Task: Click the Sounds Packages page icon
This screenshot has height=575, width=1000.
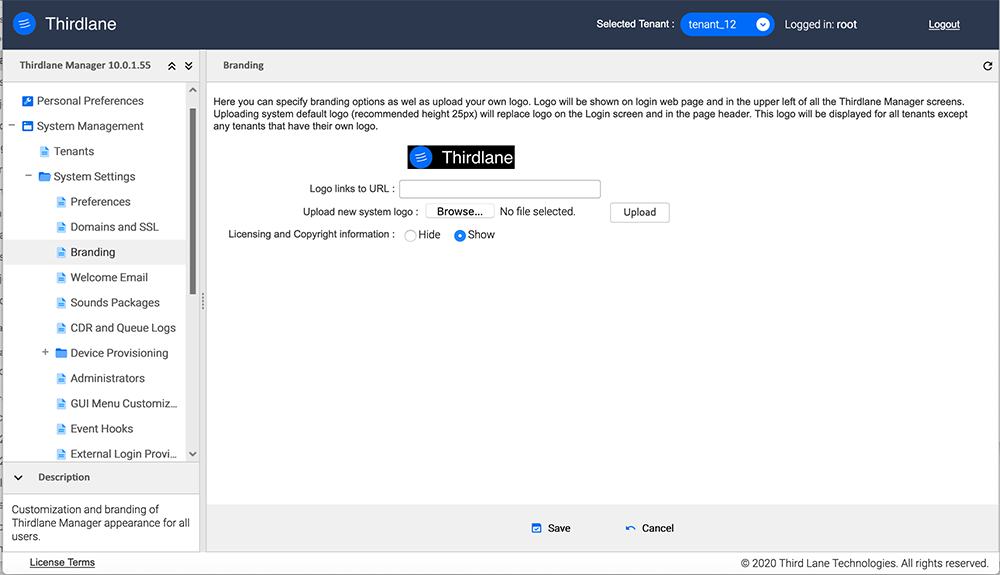Action: (x=61, y=303)
